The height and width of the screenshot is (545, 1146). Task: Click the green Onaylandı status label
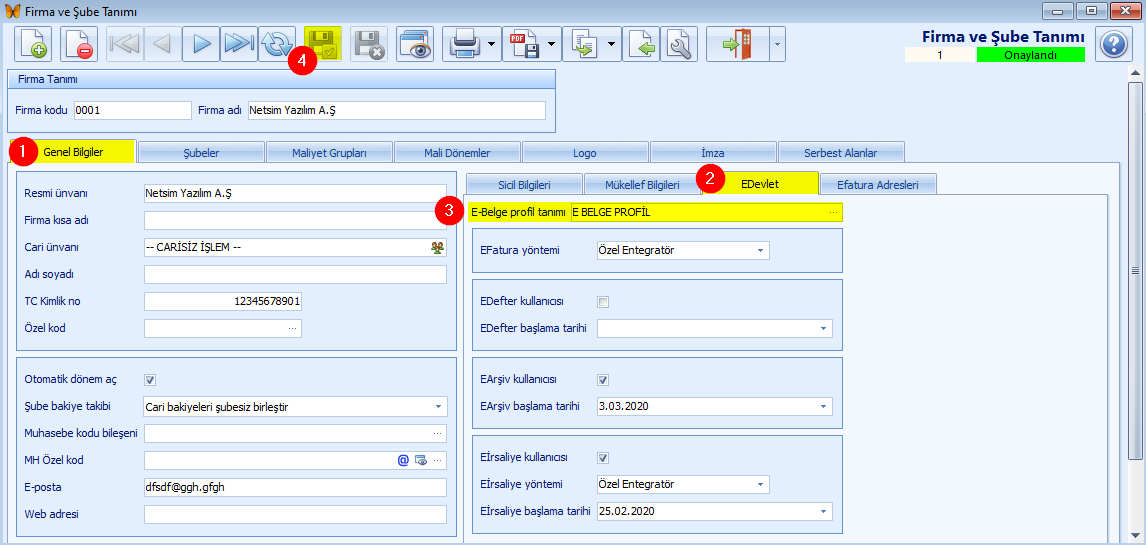tap(1031, 55)
